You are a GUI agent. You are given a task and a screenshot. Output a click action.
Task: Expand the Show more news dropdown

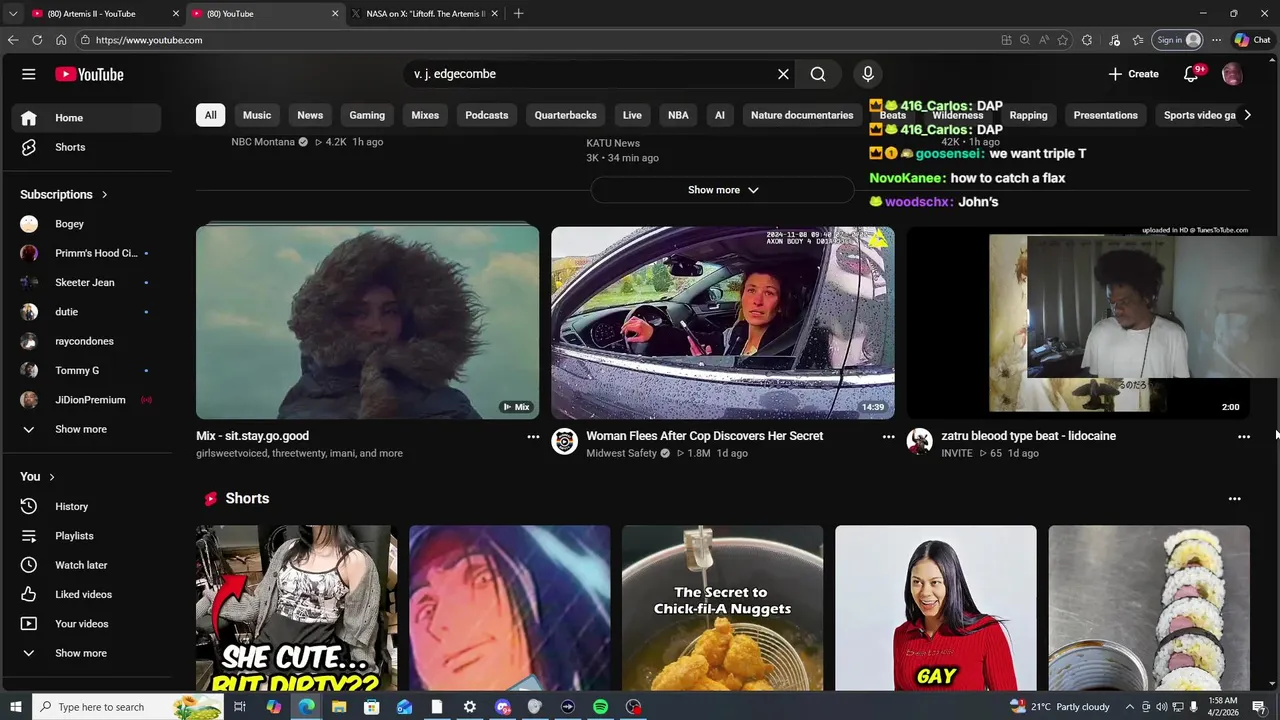tap(723, 190)
